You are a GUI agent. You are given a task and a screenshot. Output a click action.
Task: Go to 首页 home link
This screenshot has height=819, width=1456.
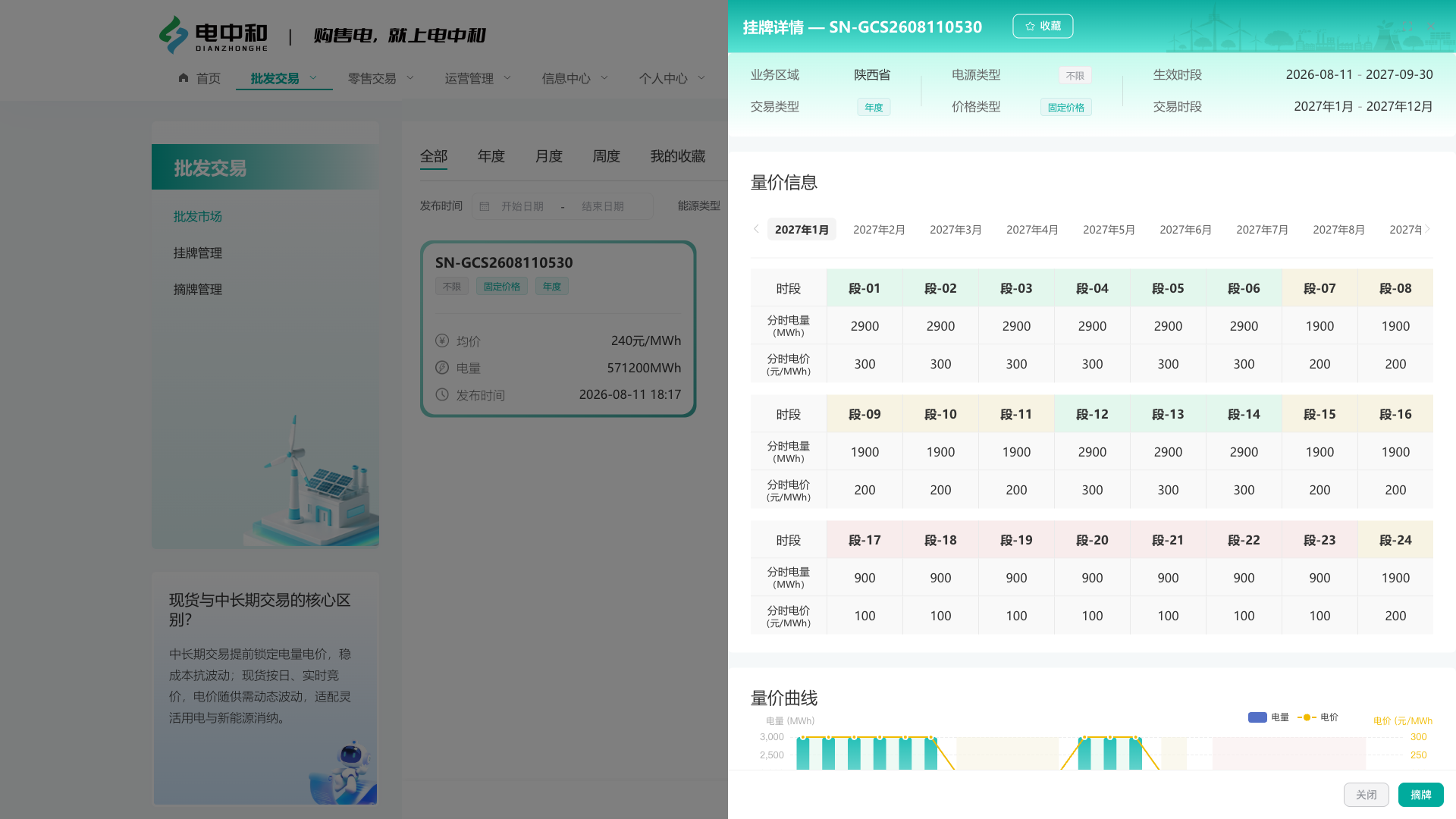(x=199, y=78)
